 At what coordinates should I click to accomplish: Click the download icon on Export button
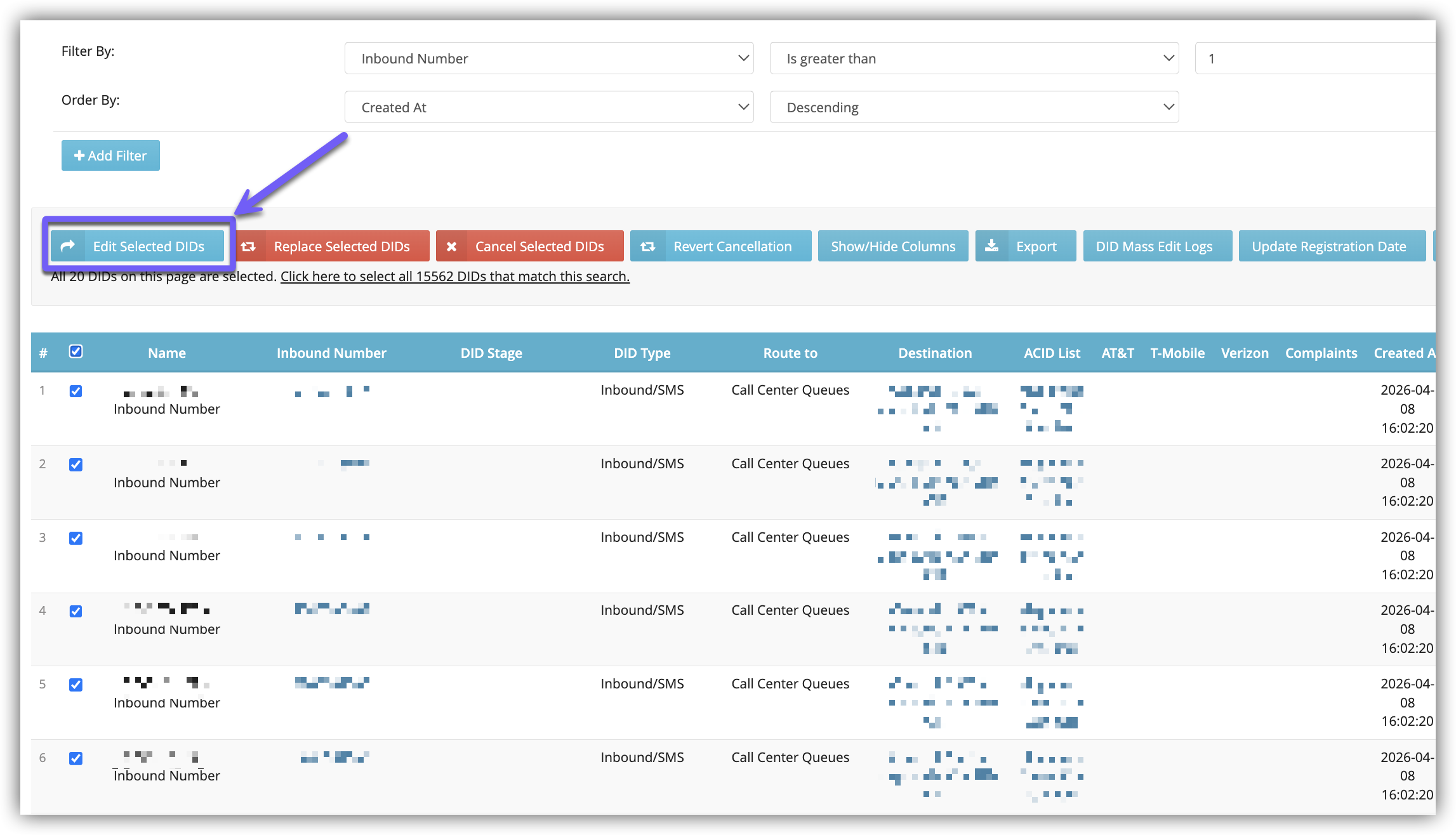(991, 246)
